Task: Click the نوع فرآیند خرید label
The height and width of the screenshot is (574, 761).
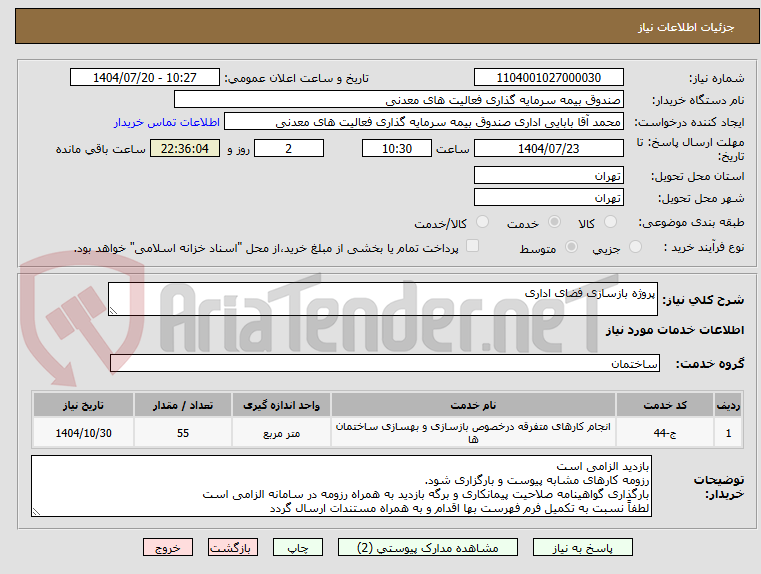Action: (704, 247)
